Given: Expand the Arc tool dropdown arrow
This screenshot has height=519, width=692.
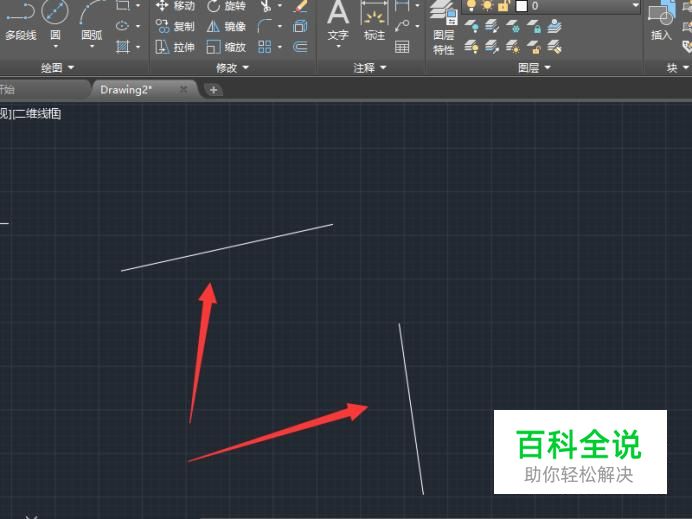Looking at the screenshot, I should click(x=92, y=46).
